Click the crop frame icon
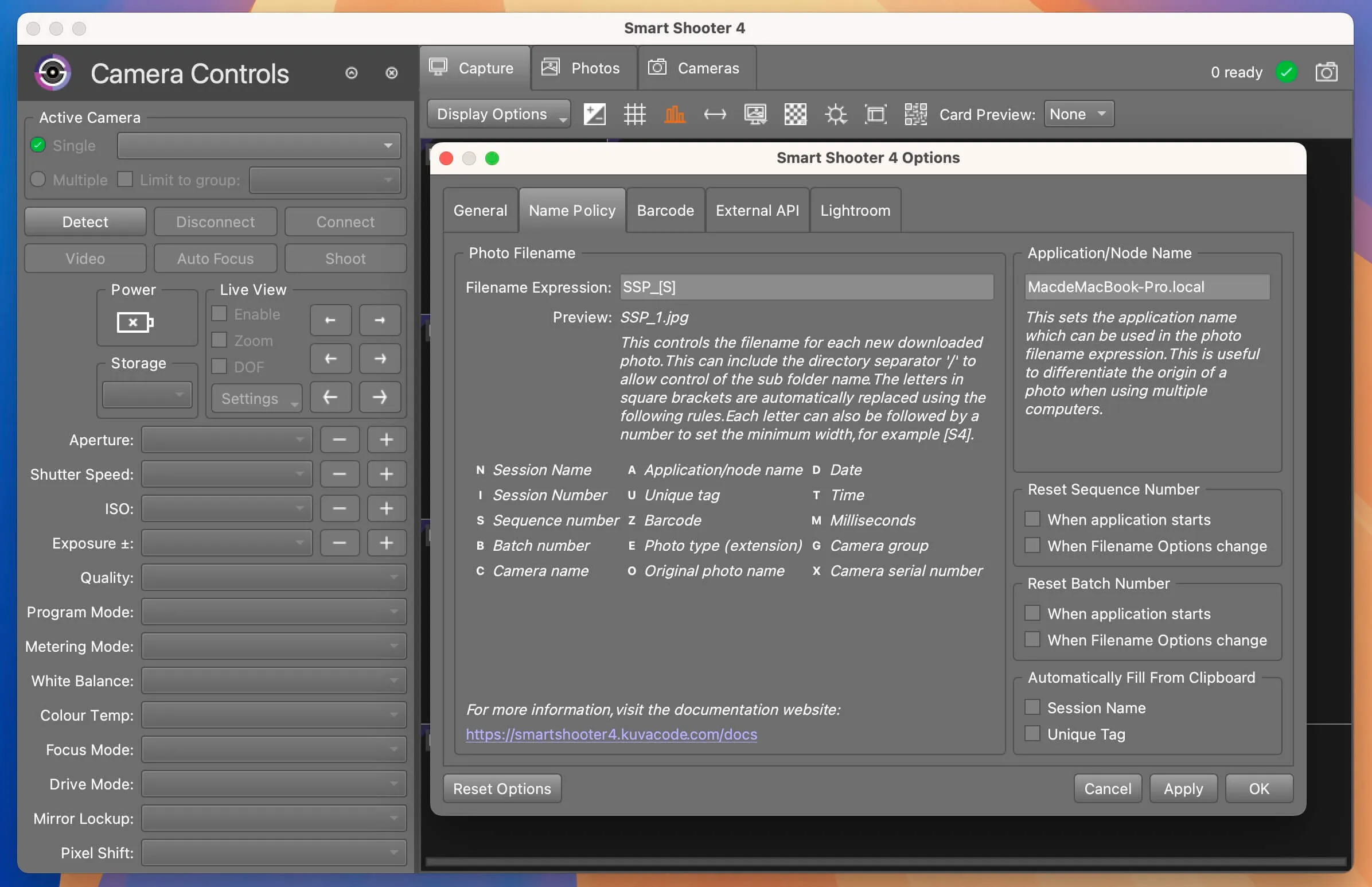Viewport: 1372px width, 887px height. [876, 114]
